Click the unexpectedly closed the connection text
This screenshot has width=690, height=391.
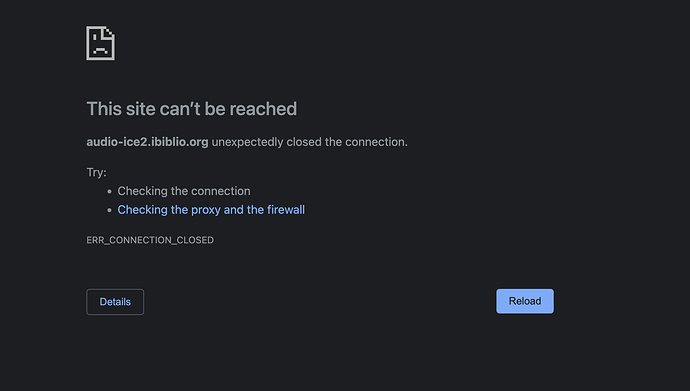click(x=310, y=142)
